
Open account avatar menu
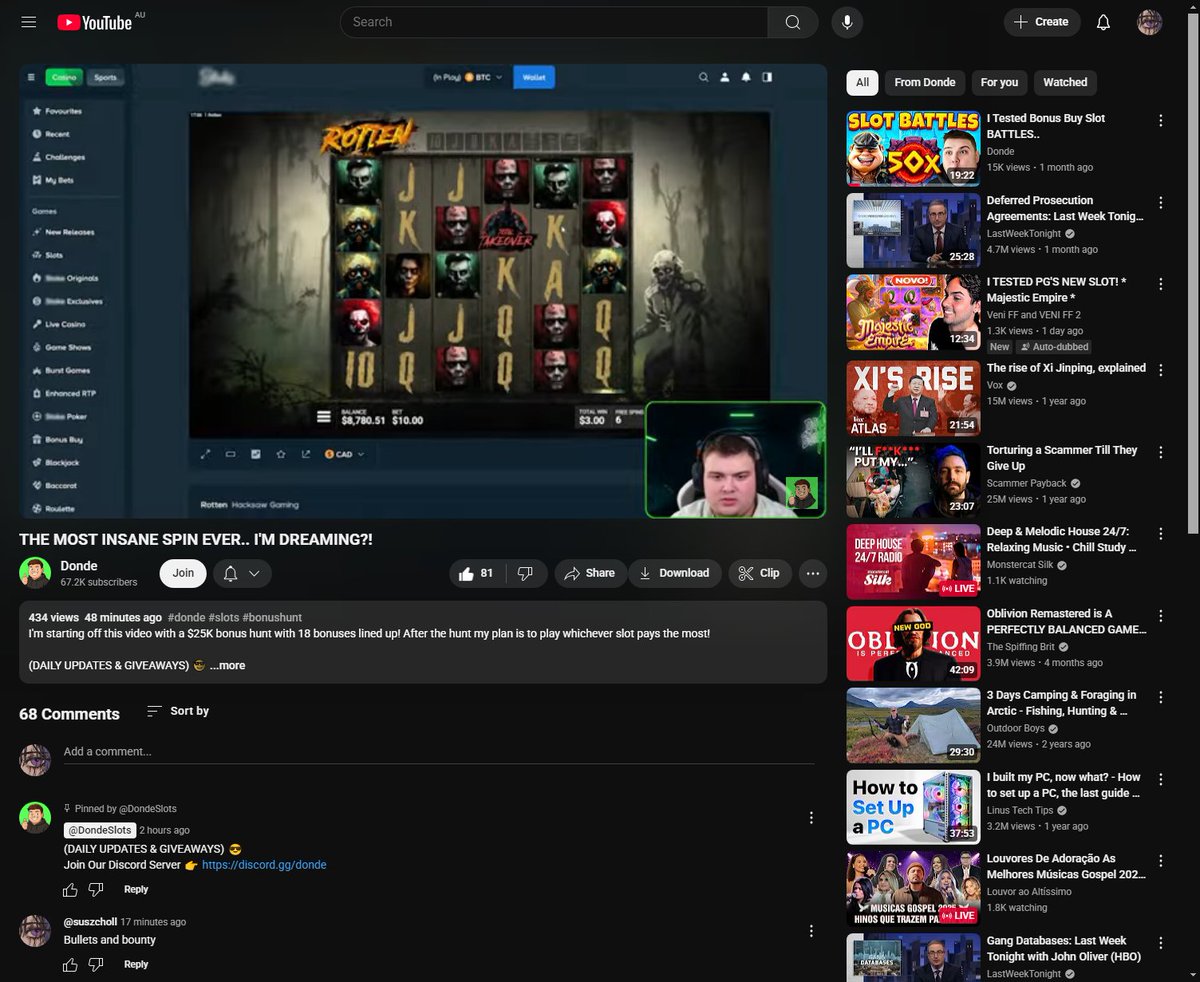[x=1150, y=22]
